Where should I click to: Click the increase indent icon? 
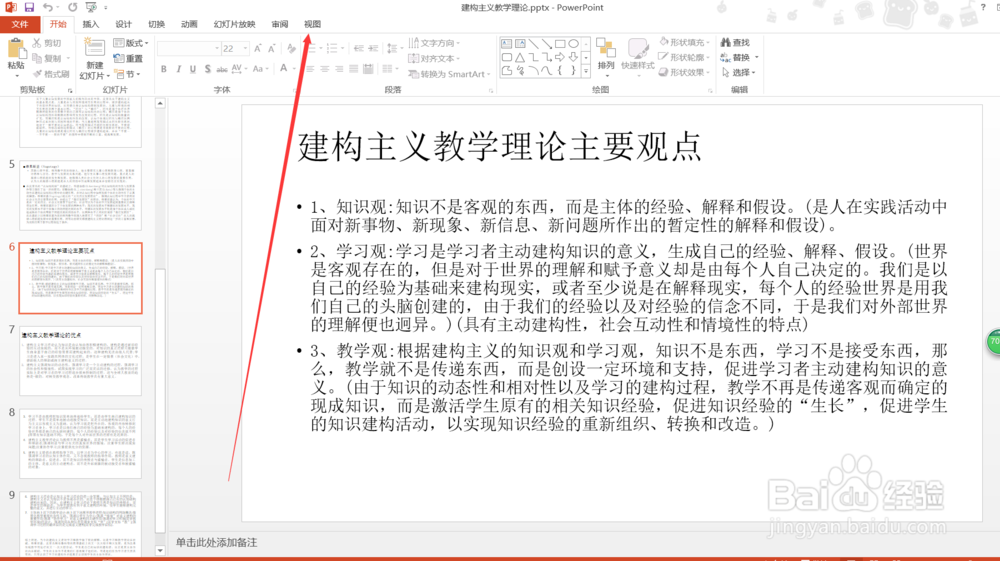(373, 48)
